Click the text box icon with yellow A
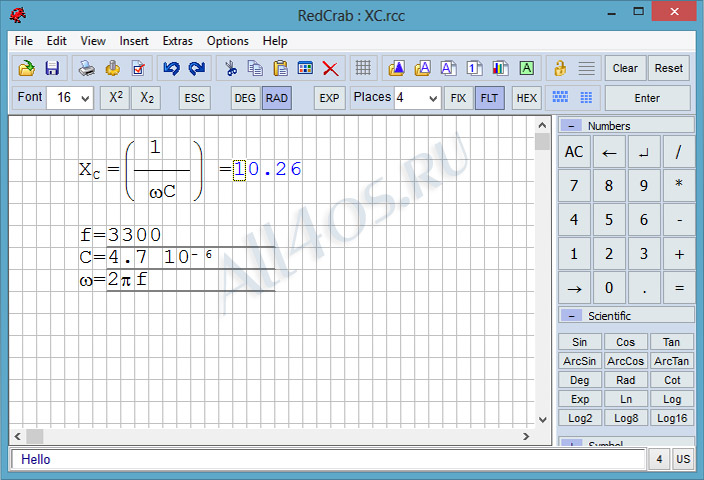704x480 pixels. click(x=422, y=68)
